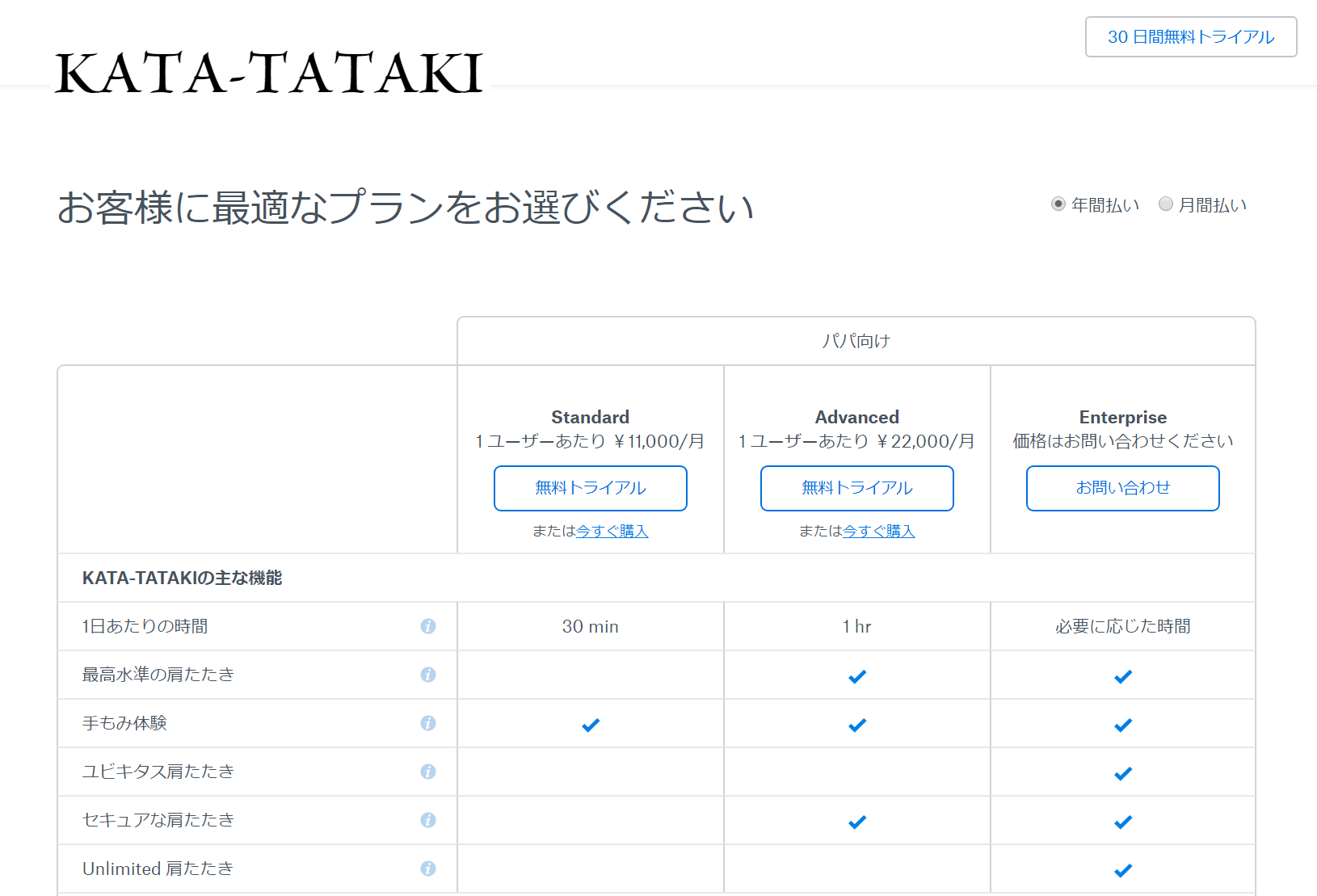
Task: Start the Advanced plan 無料トライアル
Action: click(857, 488)
